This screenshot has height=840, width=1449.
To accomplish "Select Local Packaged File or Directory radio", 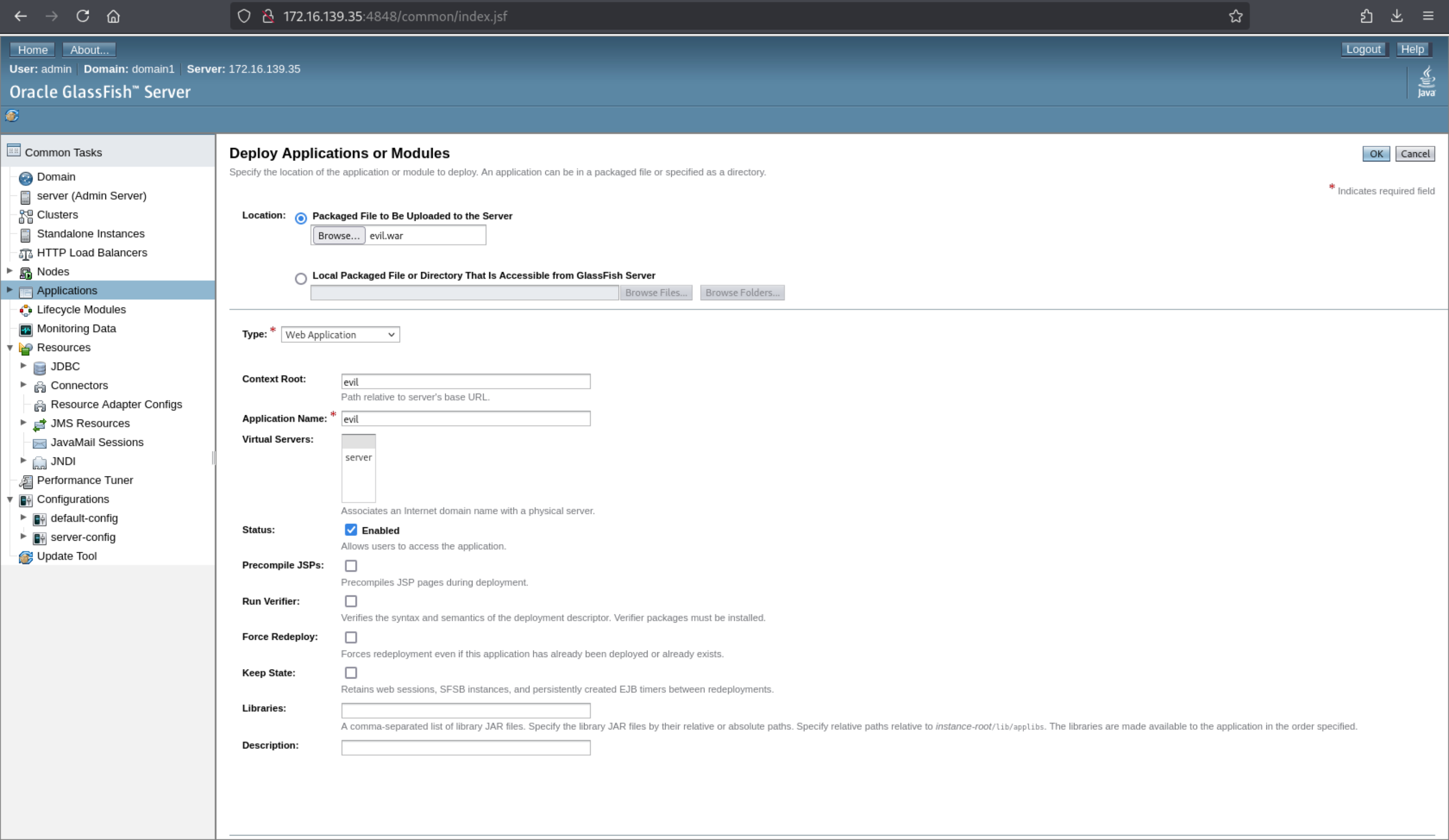I will pos(301,279).
